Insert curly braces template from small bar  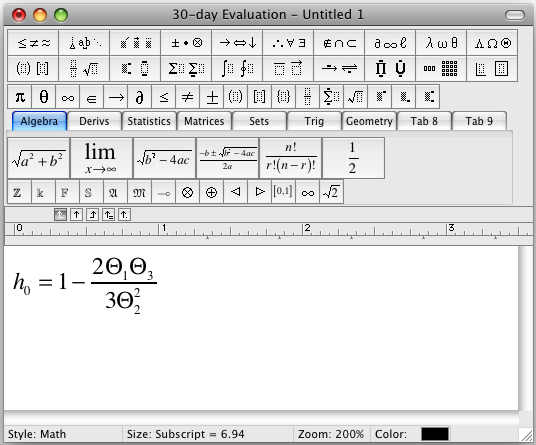(284, 97)
